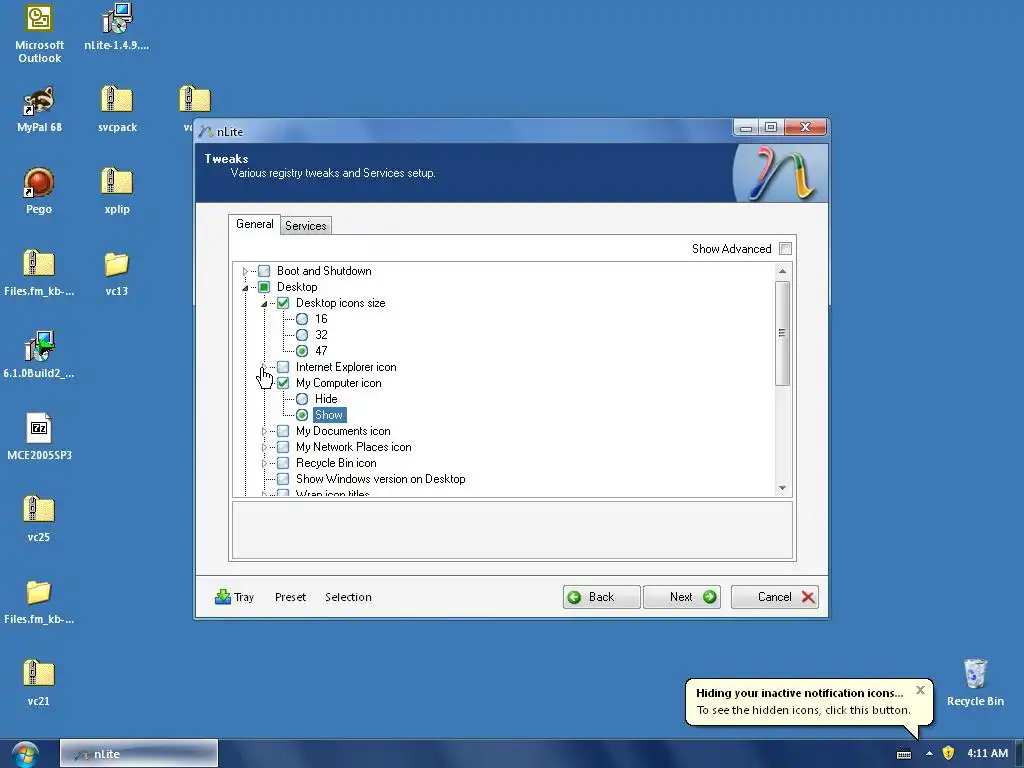Show hidden notification icons arrow

click(x=929, y=754)
